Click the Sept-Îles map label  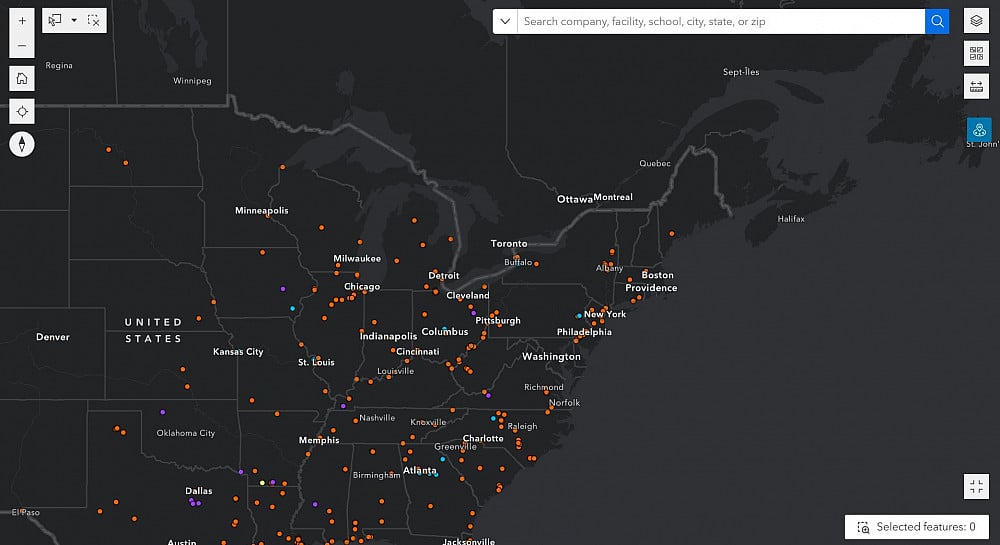741,71
